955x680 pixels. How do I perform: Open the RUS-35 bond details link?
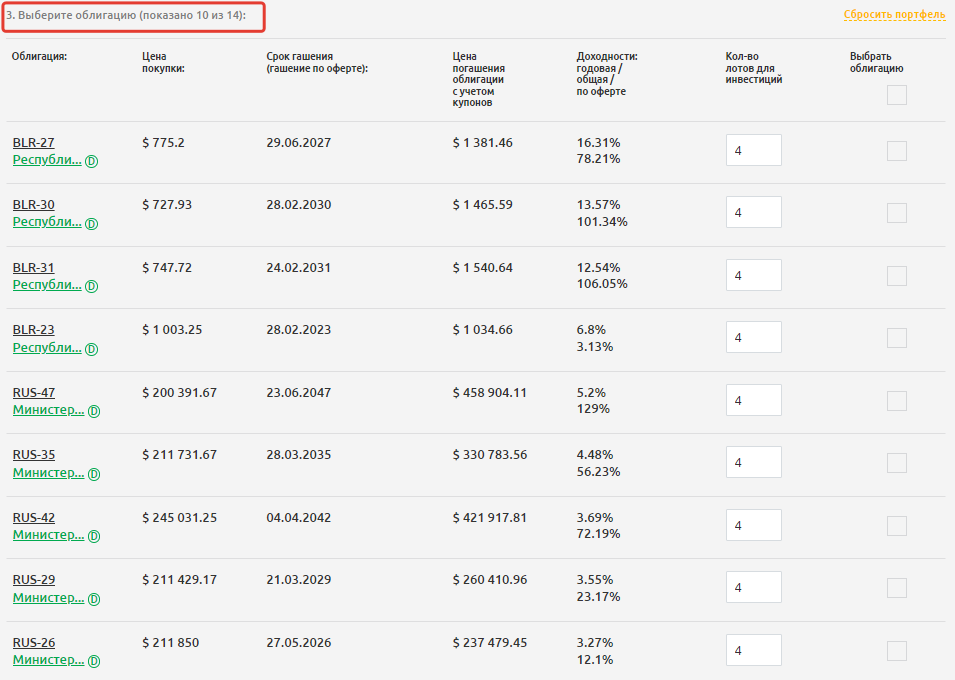coord(34,455)
